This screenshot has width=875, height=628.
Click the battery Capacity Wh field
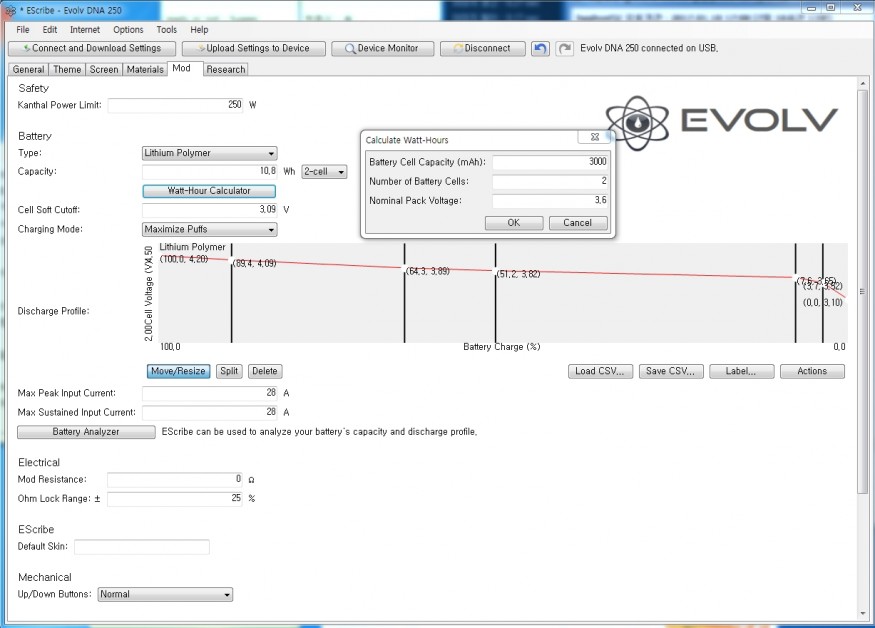(x=210, y=171)
